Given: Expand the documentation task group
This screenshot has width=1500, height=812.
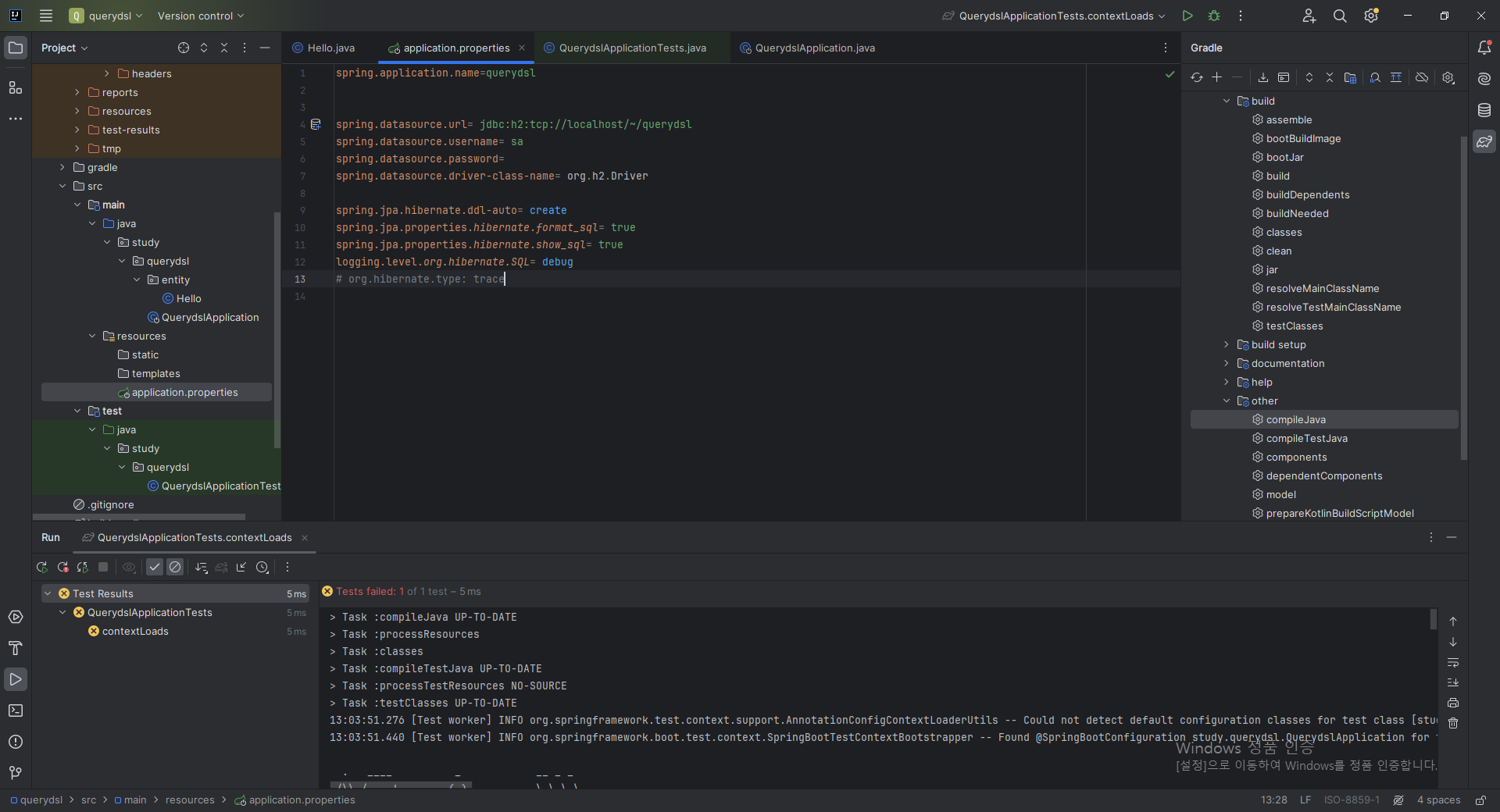Looking at the screenshot, I should coord(1227,363).
